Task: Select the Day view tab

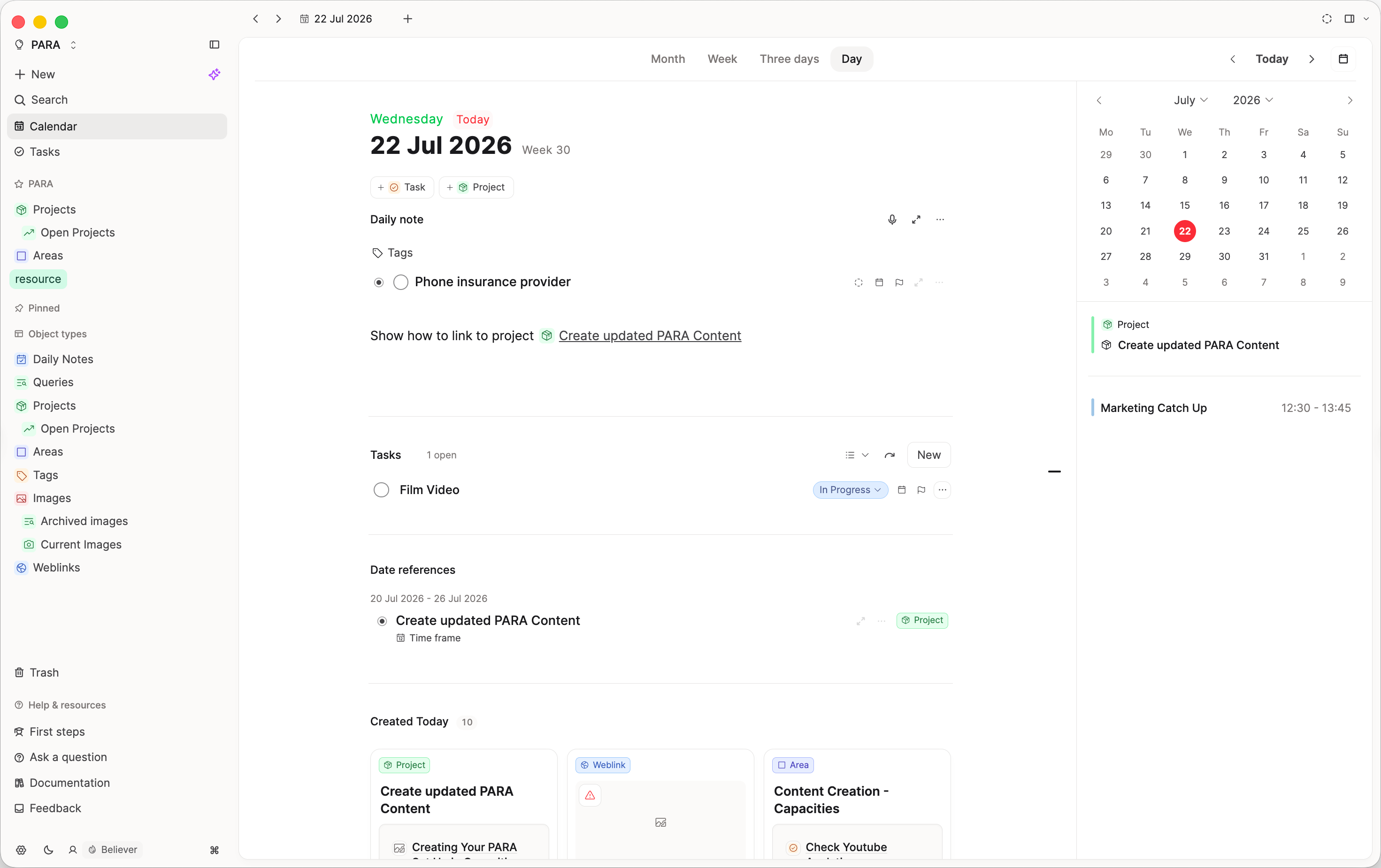Action: coord(851,59)
